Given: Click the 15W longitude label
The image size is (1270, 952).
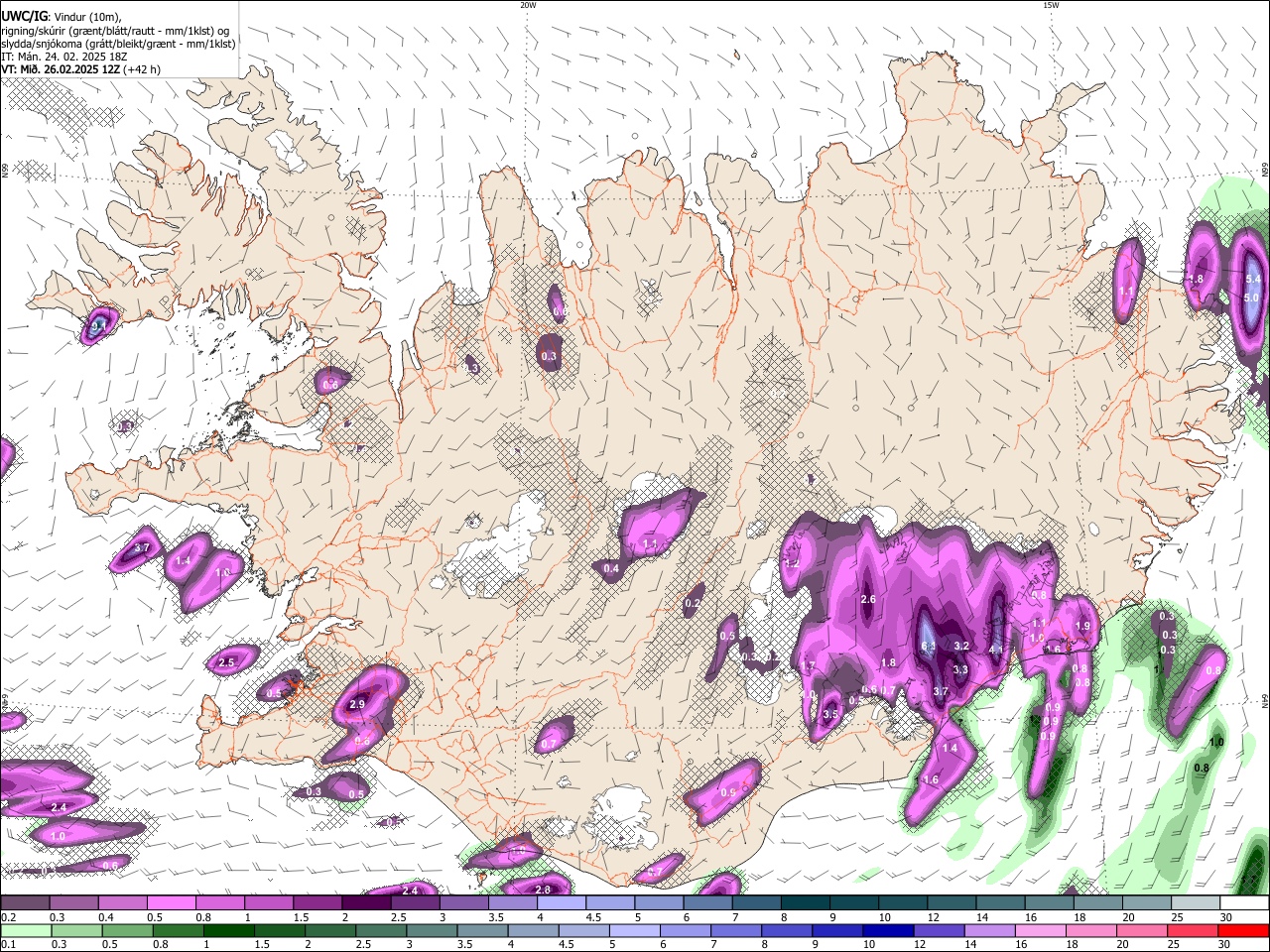Looking at the screenshot, I should [1051, 5].
